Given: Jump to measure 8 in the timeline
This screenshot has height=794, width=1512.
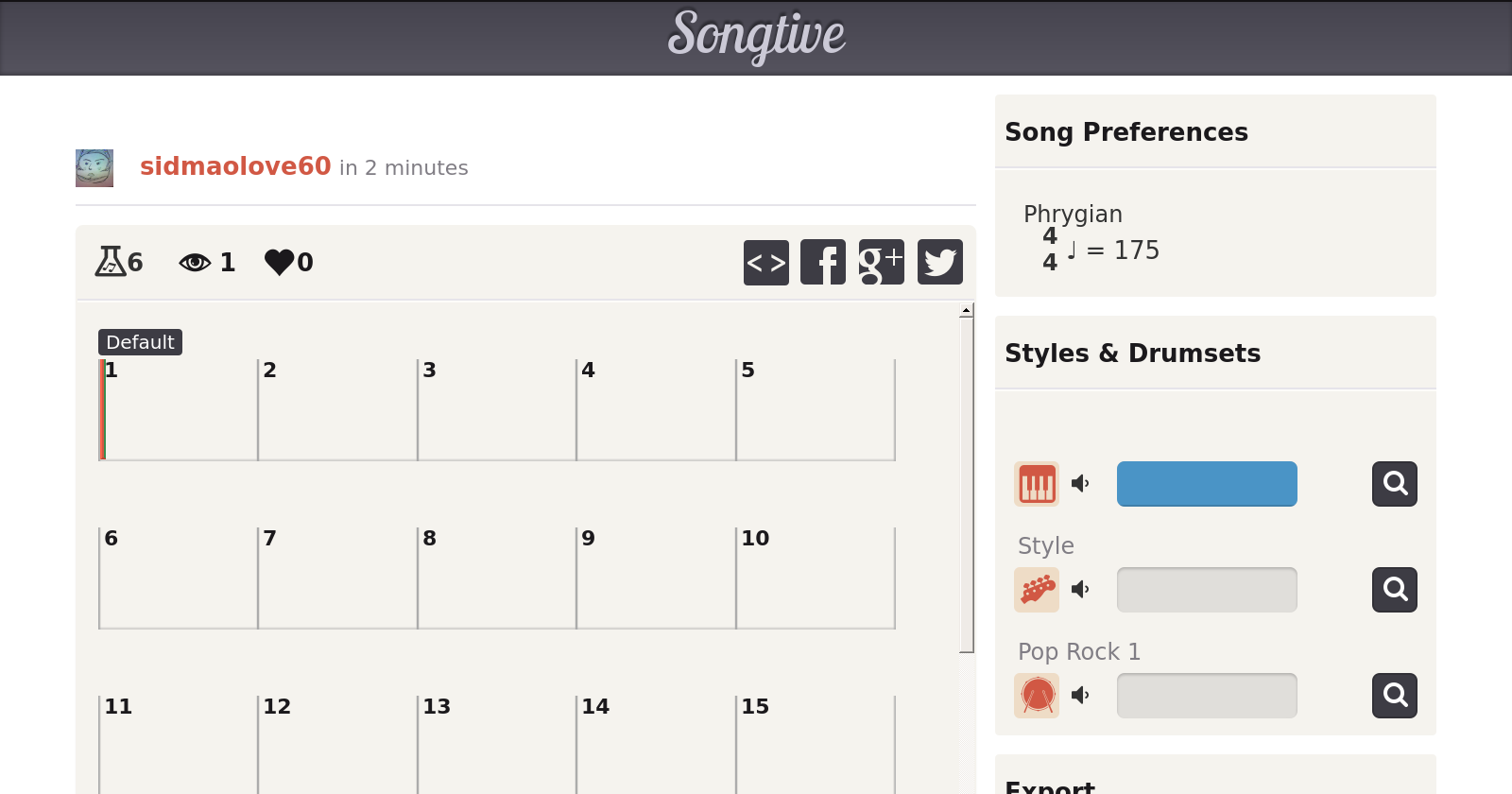Looking at the screenshot, I should 496,578.
